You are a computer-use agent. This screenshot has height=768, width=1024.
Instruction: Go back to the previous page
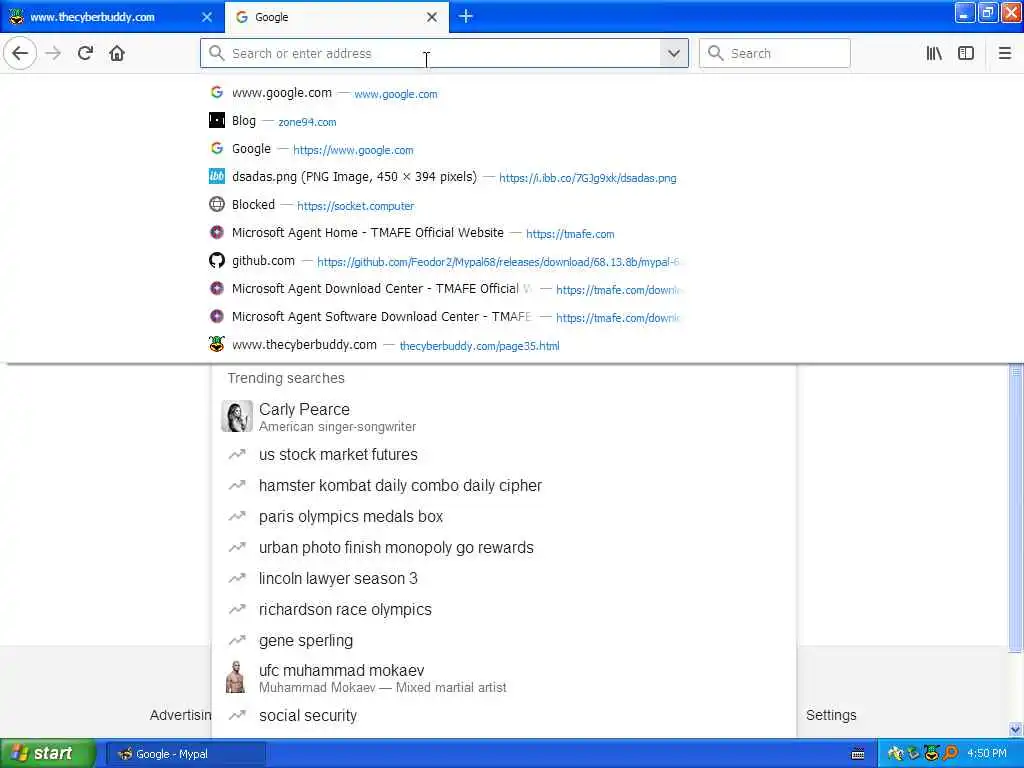(20, 53)
